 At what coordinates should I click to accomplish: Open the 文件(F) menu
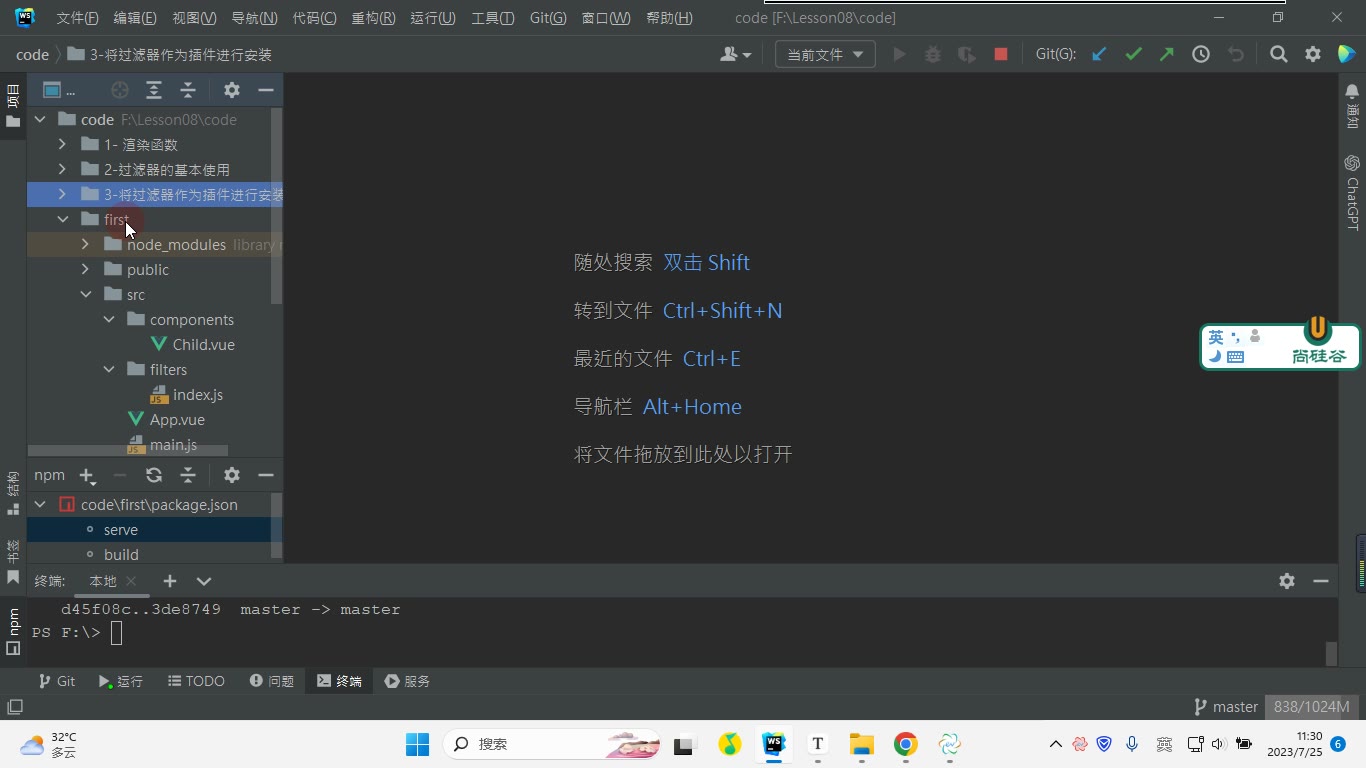coord(77,18)
